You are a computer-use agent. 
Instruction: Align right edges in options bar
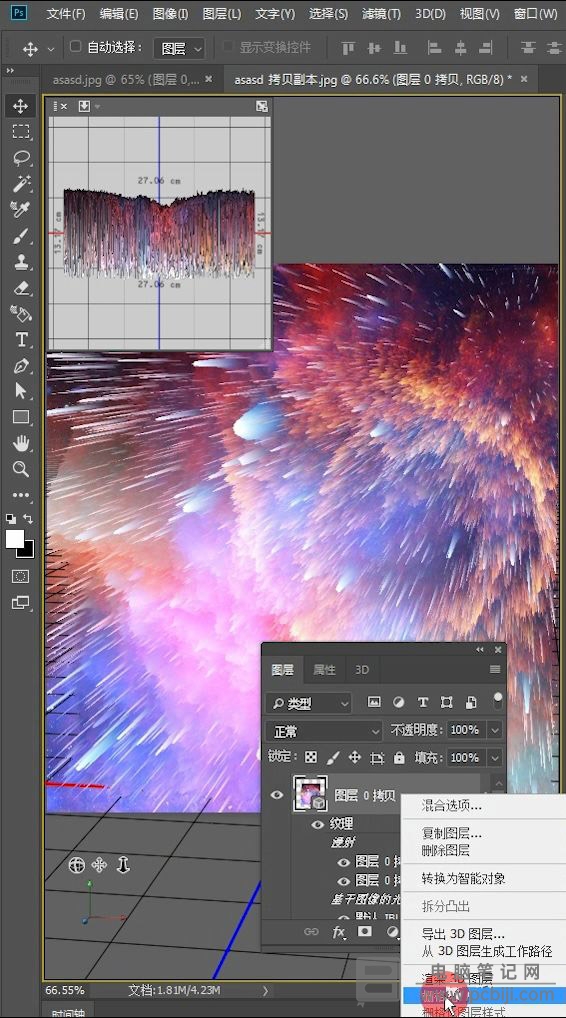click(485, 47)
